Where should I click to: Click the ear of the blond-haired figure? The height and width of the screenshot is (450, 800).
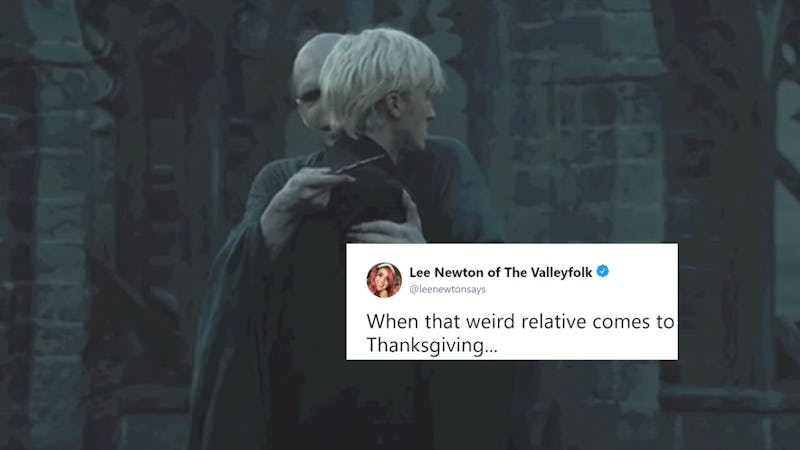click(396, 107)
